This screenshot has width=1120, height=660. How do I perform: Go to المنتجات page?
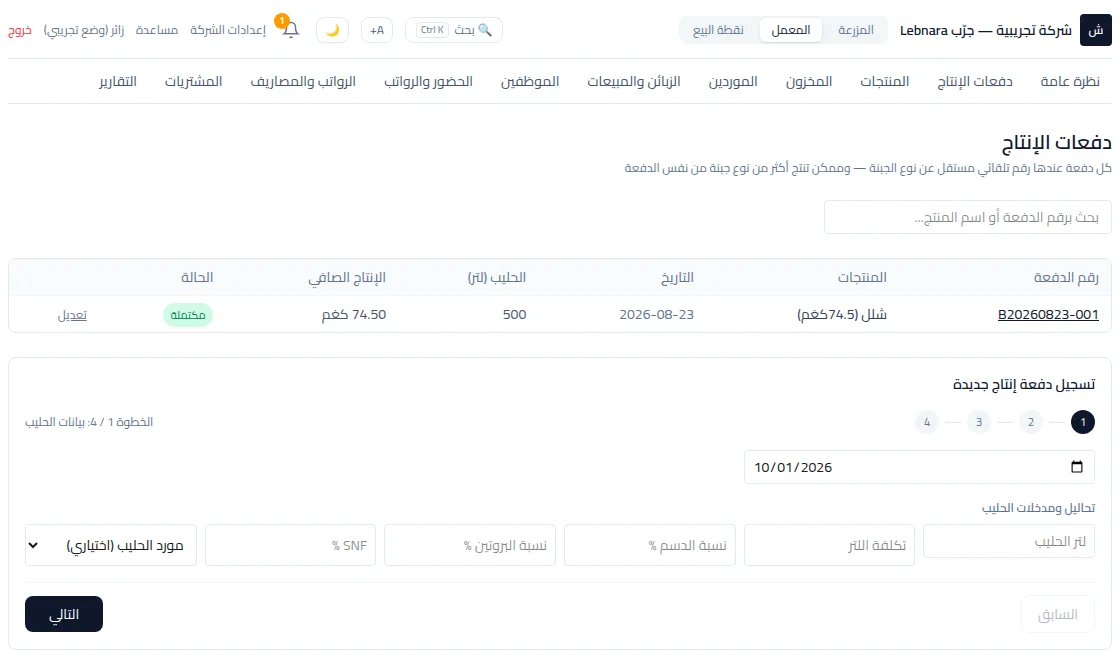tap(884, 81)
